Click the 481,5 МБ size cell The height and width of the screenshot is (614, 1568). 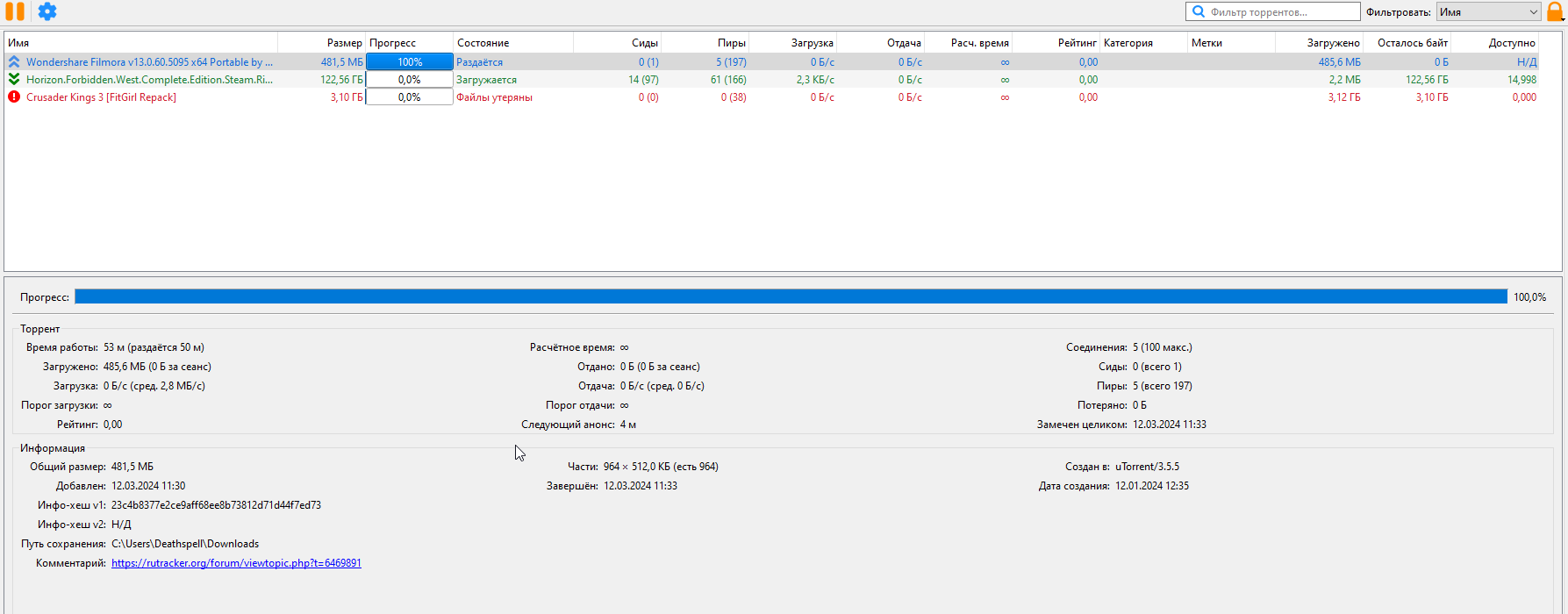point(341,62)
